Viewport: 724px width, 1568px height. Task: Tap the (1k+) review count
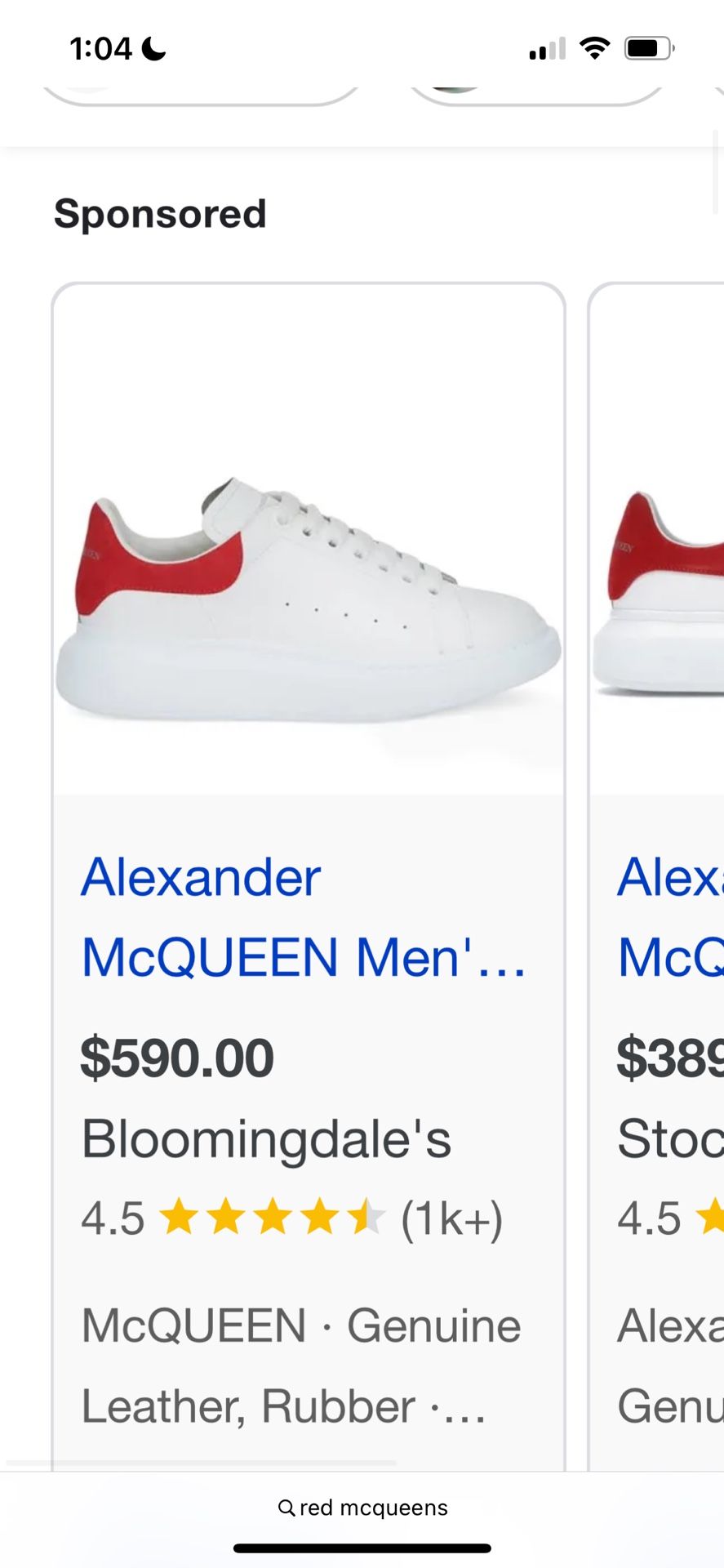tap(451, 1218)
